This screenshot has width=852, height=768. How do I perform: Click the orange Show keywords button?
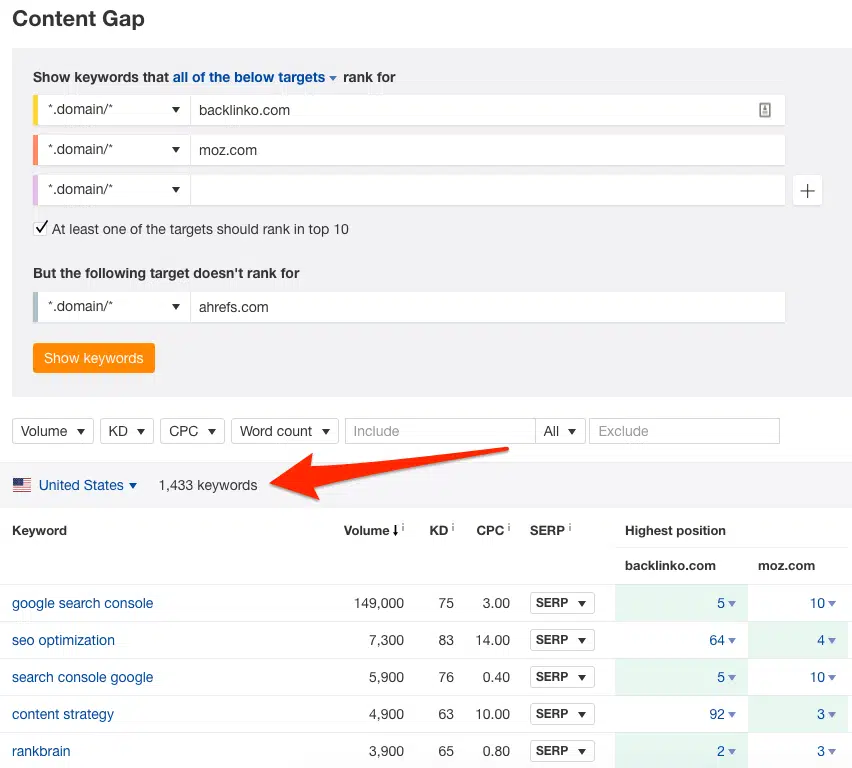point(93,357)
